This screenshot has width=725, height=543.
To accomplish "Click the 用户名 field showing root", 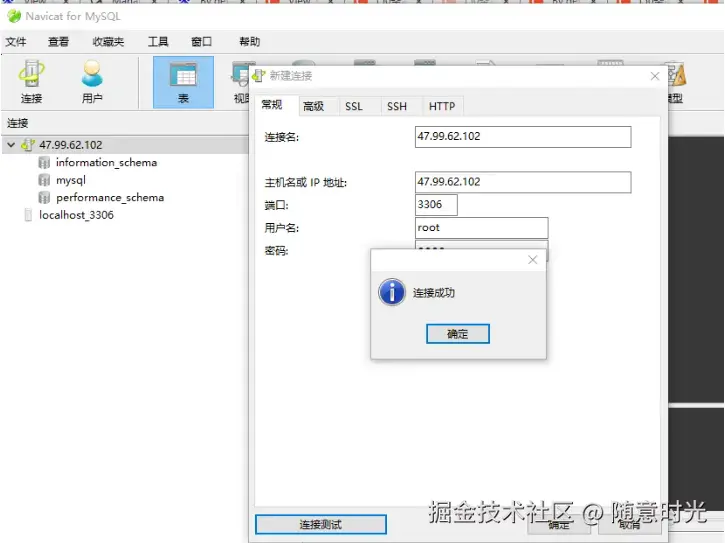I will [481, 228].
